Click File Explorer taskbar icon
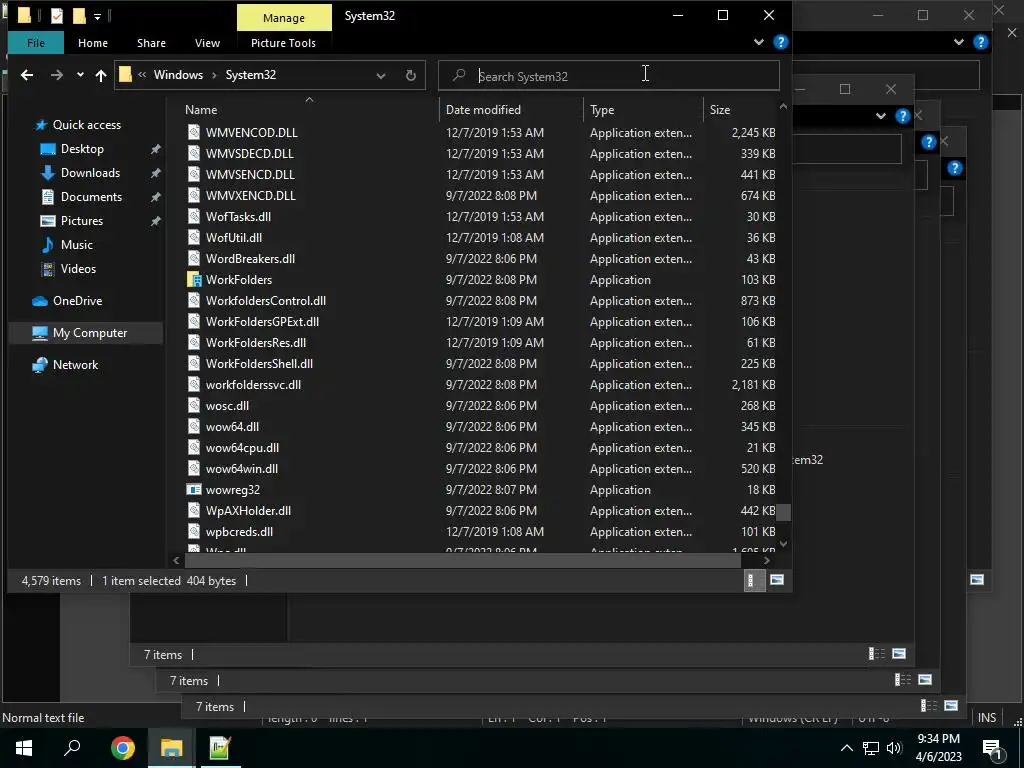1024x768 pixels. click(x=171, y=748)
